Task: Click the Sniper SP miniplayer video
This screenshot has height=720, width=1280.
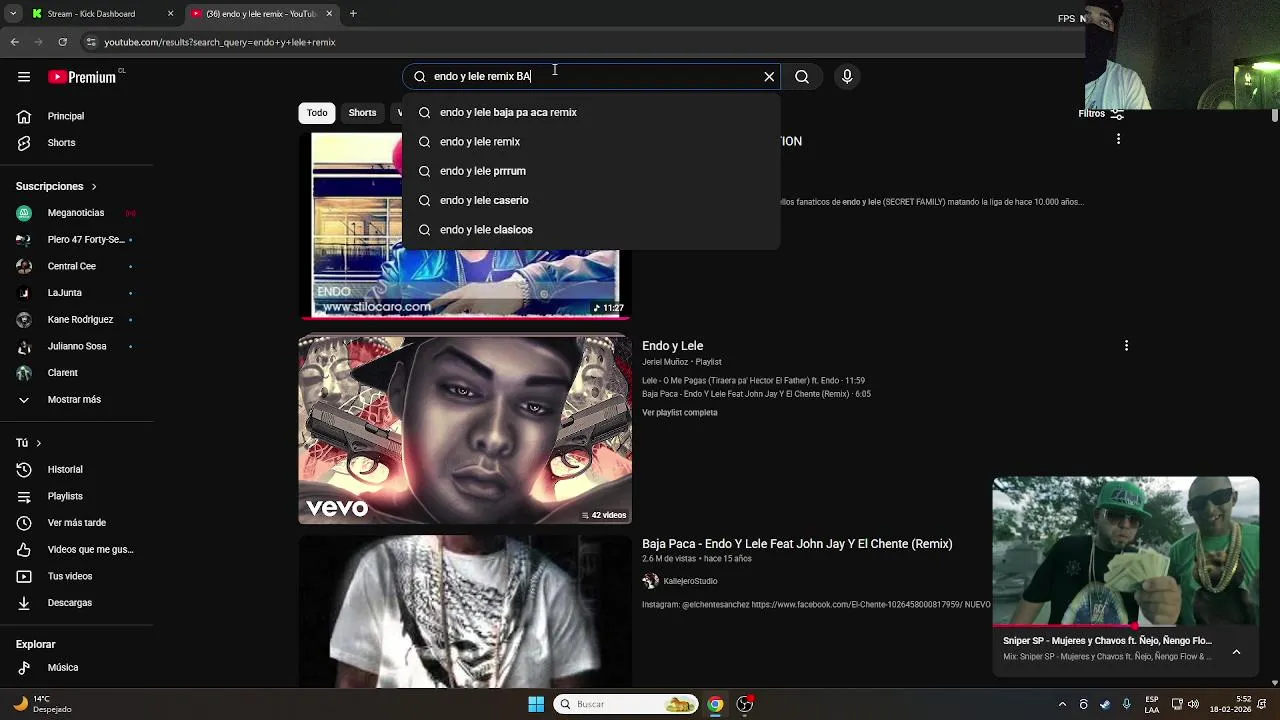Action: [1126, 552]
